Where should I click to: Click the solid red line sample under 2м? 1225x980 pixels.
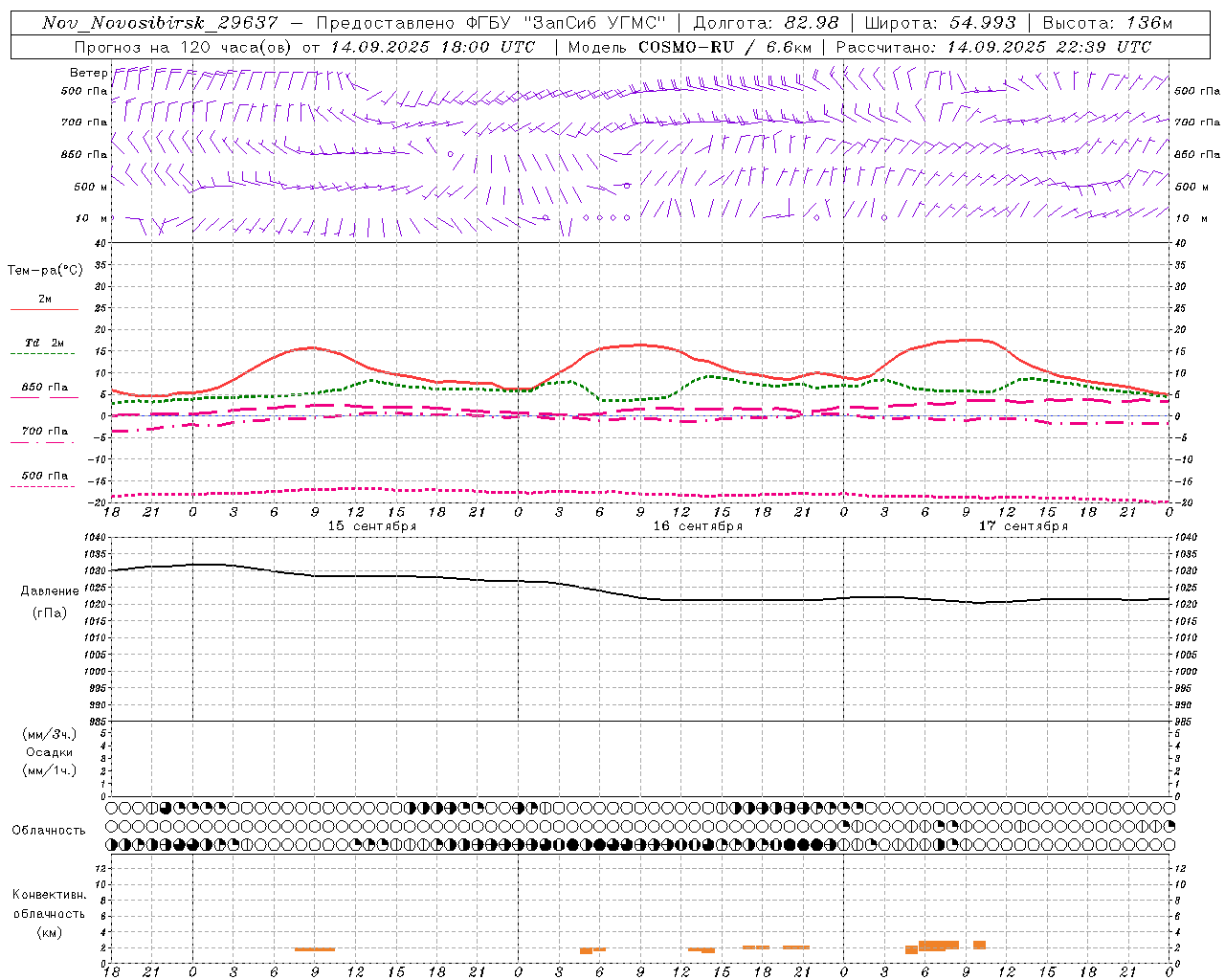tap(44, 309)
